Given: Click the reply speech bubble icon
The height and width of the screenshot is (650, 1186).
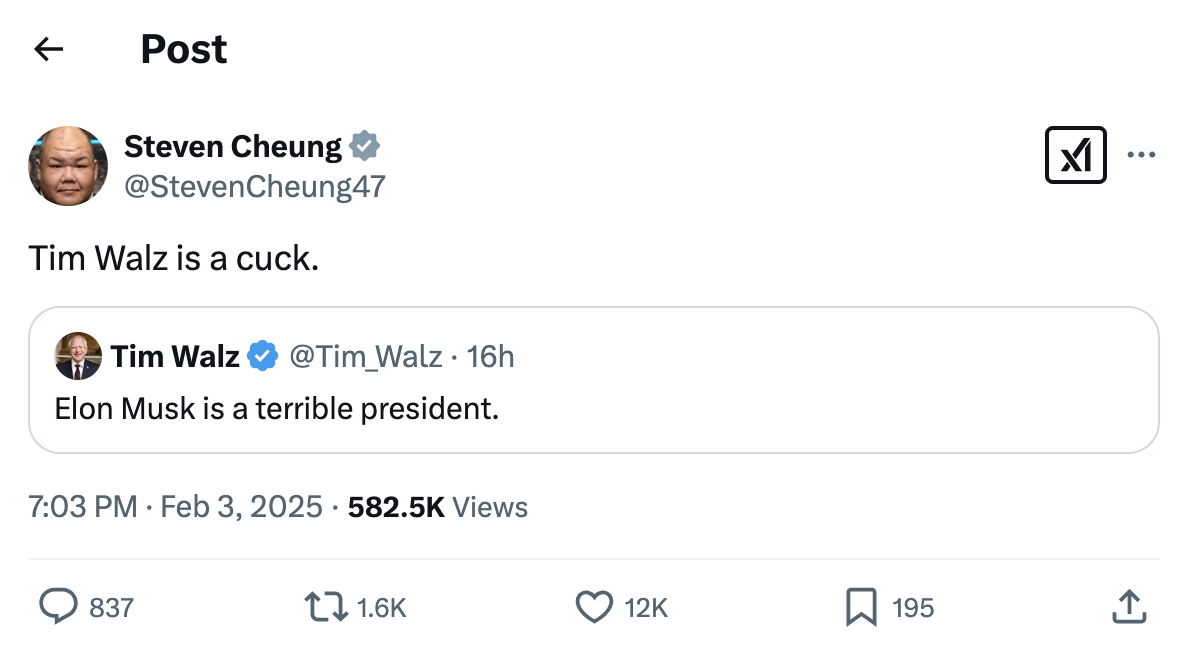Looking at the screenshot, I should point(58,606).
